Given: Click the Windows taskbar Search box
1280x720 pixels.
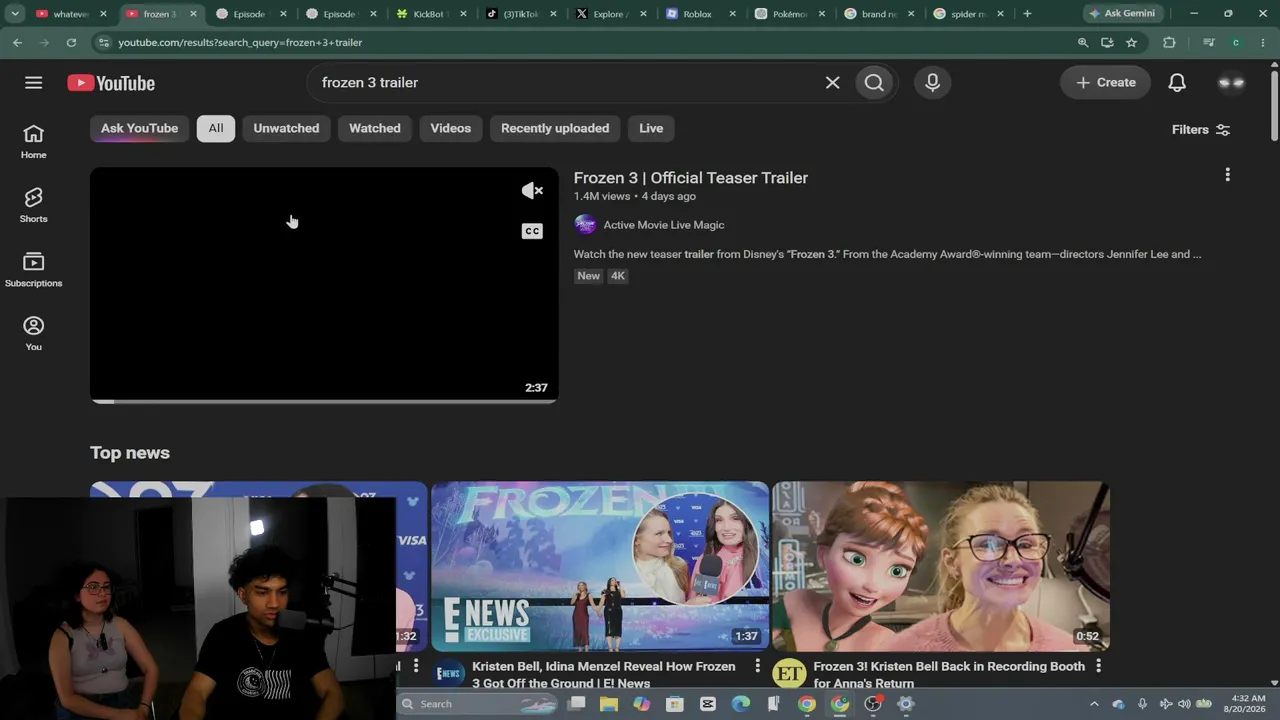Looking at the screenshot, I should [476, 704].
